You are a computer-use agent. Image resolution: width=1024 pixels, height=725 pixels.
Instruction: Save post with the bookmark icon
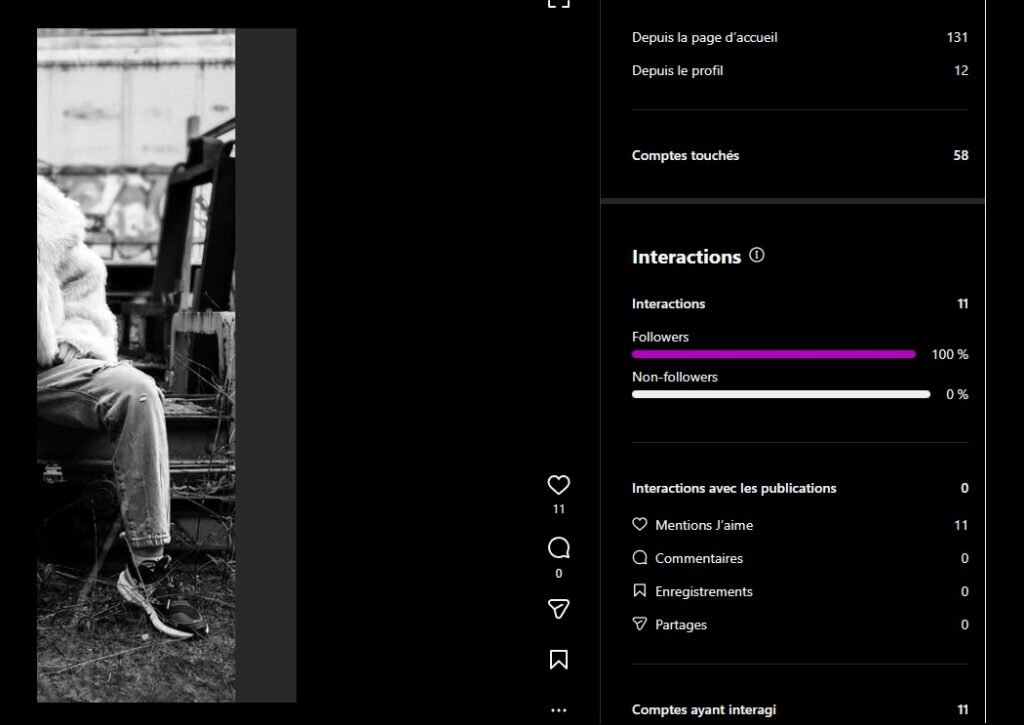tap(558, 659)
